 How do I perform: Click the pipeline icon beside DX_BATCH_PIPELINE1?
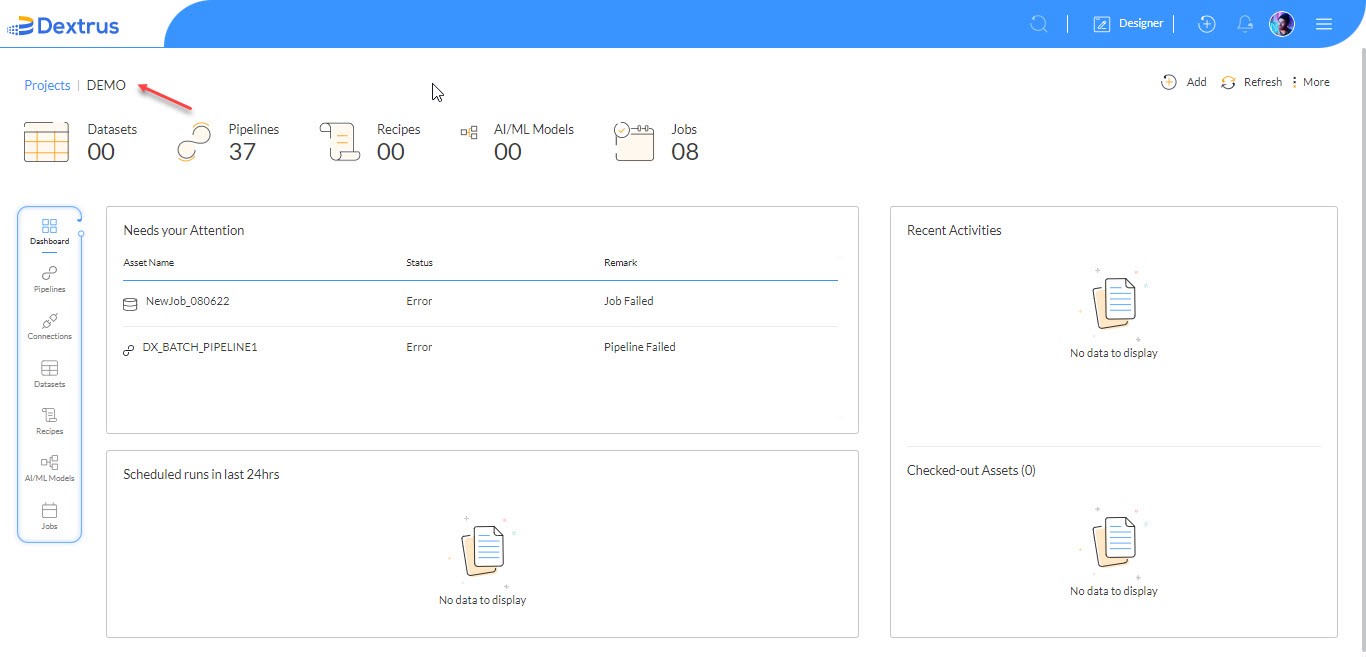pos(128,350)
